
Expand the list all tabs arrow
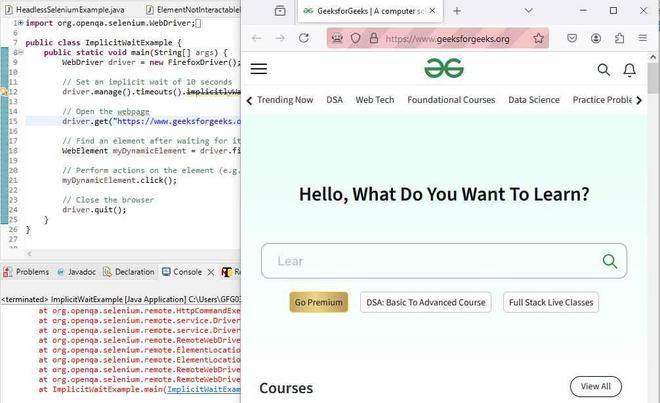click(x=528, y=11)
